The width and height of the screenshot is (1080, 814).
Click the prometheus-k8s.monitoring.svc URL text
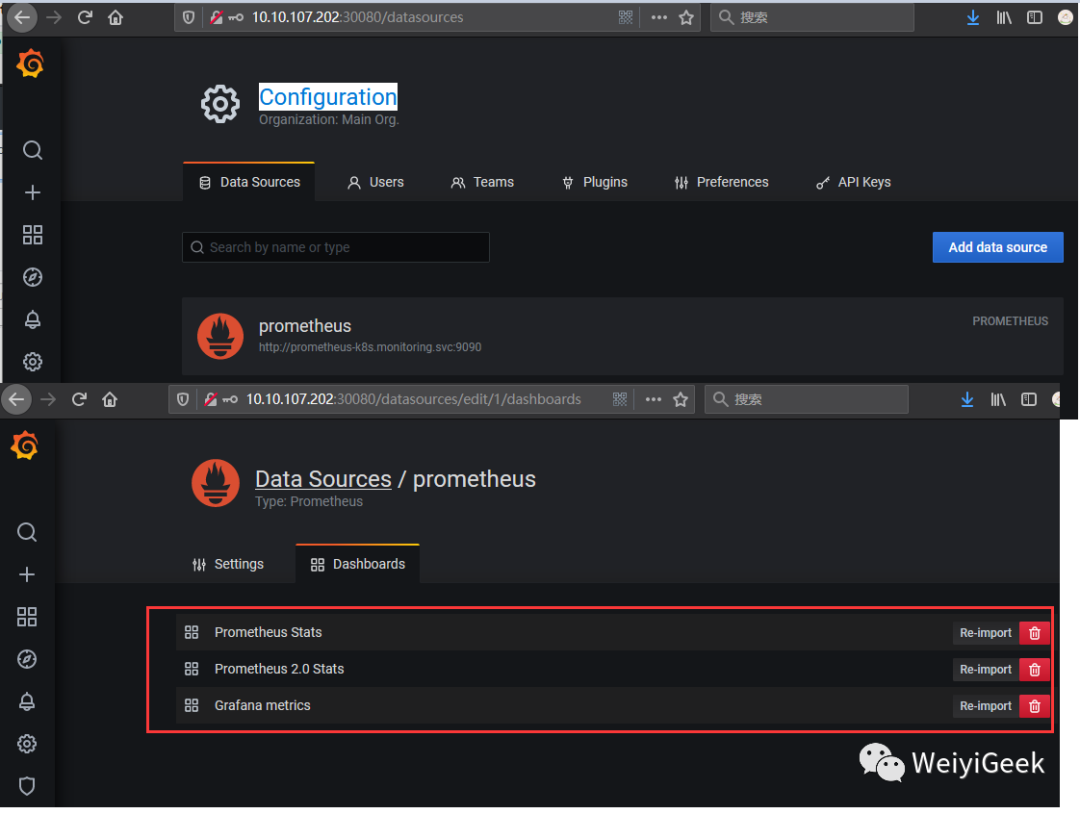tap(370, 347)
